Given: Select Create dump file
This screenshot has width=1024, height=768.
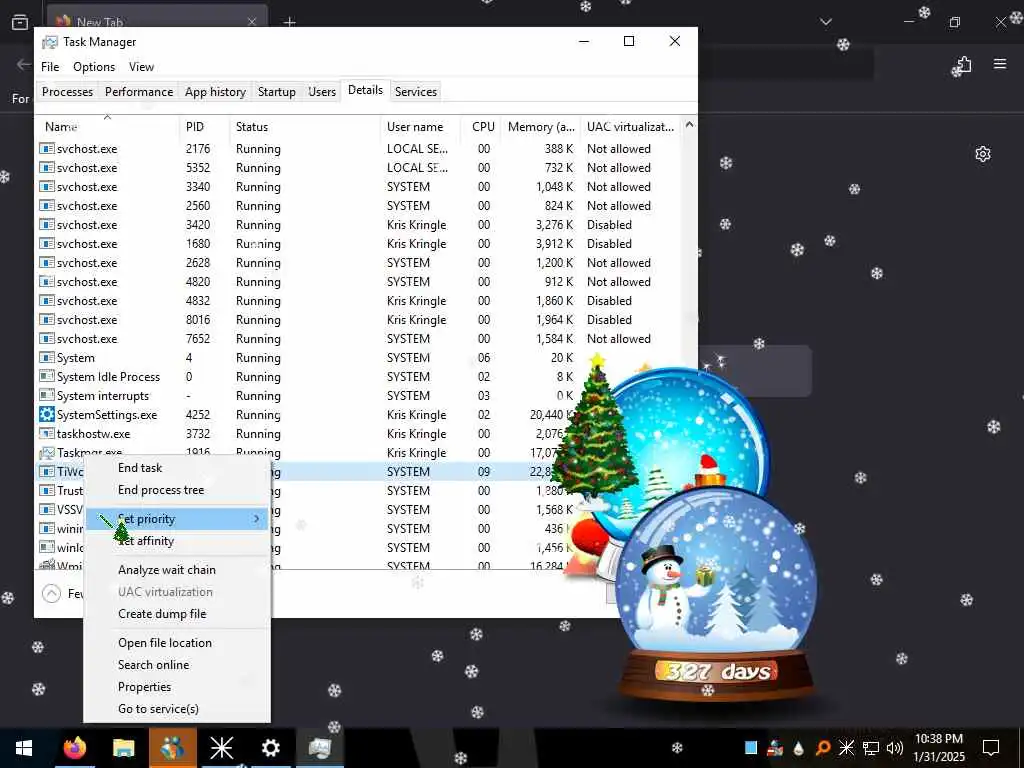Looking at the screenshot, I should coord(177,614).
